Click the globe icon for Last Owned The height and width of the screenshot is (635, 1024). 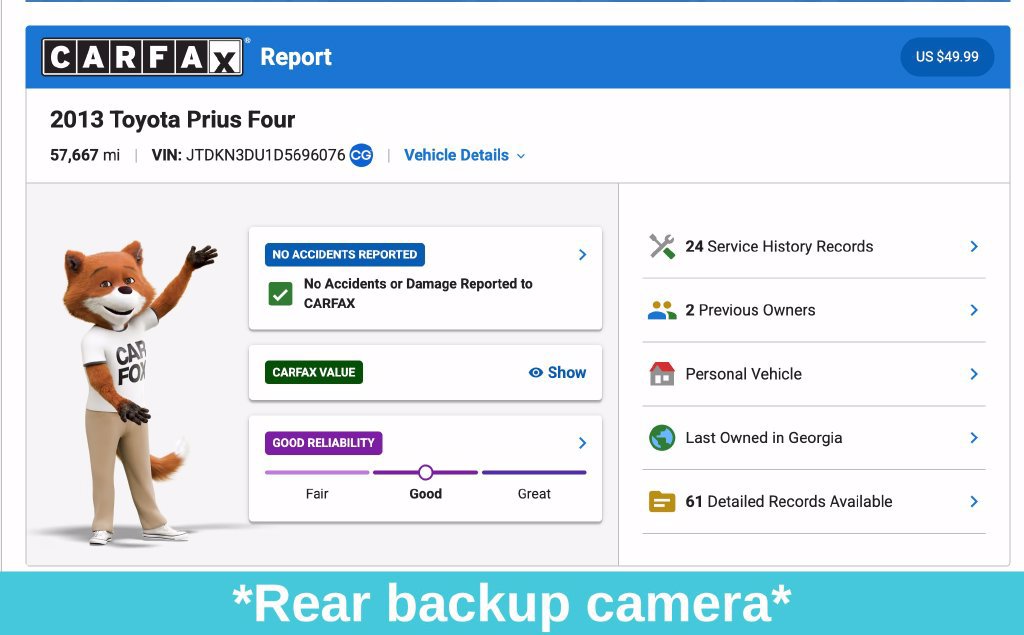click(x=662, y=438)
